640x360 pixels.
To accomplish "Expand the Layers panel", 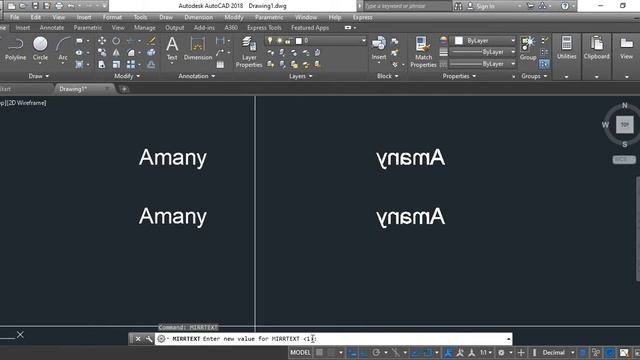I will [x=301, y=76].
